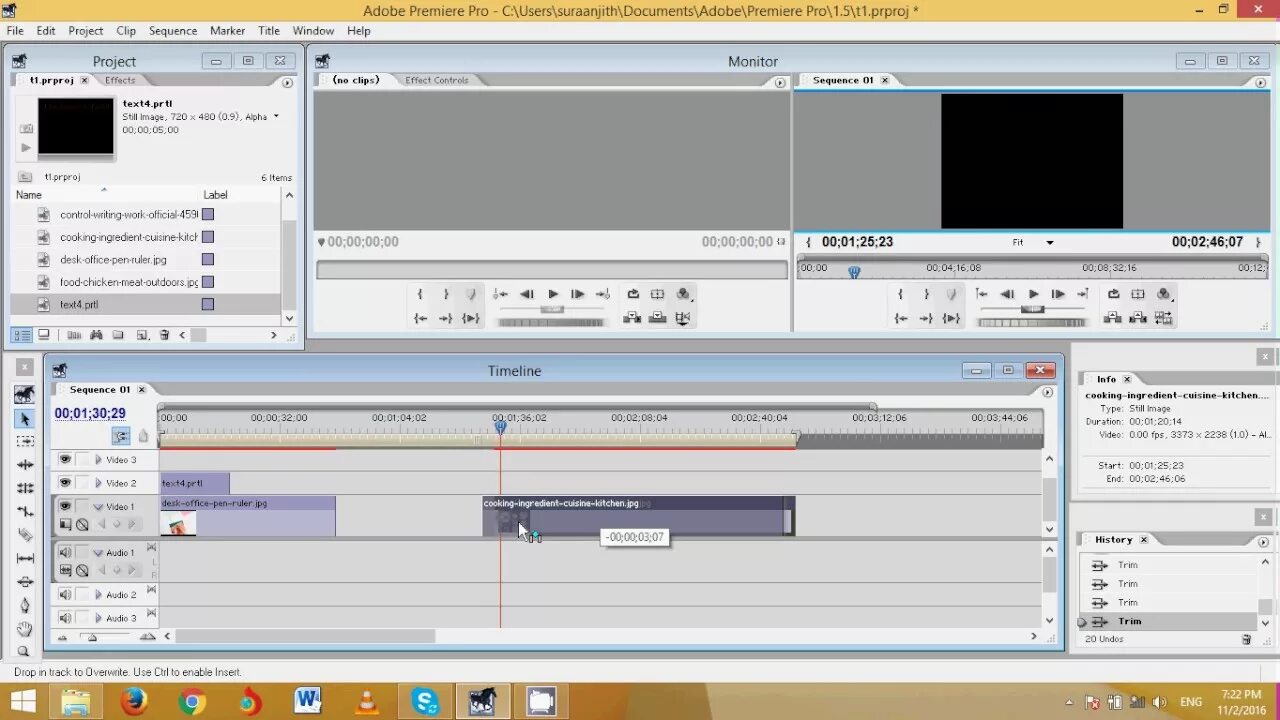
Task: Click Set Unnumbered Marker in Sequence monitor
Action: click(951, 294)
